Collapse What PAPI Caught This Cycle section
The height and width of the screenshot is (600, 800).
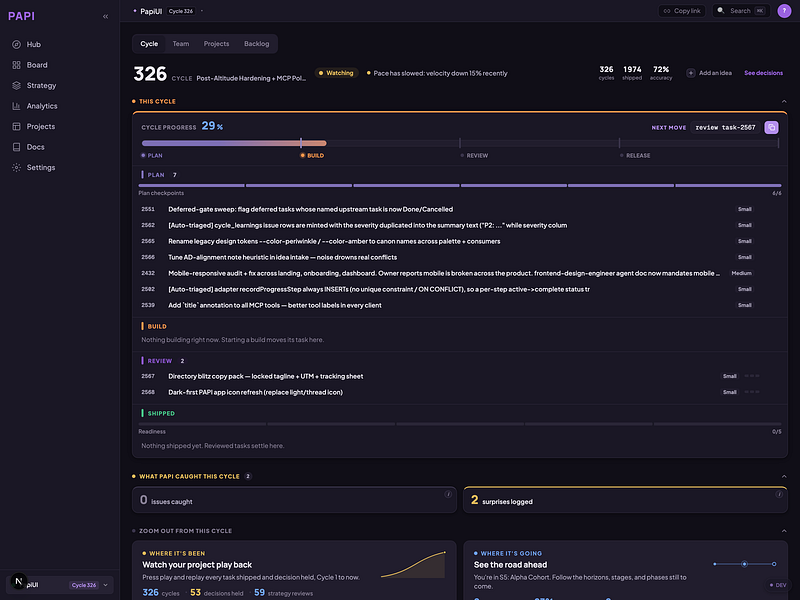(784, 476)
